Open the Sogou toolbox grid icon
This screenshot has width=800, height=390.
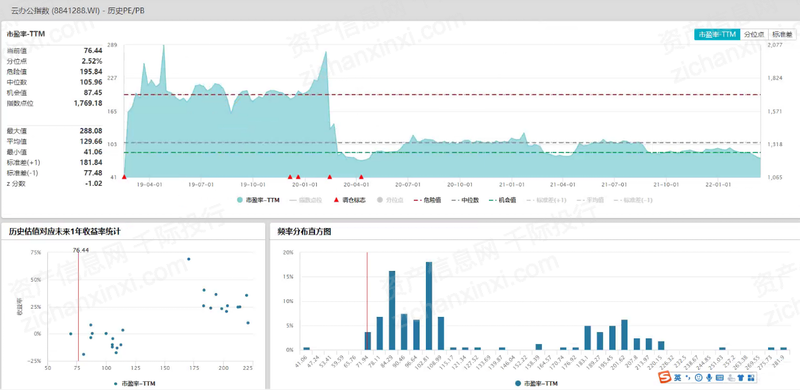pyautogui.click(x=751, y=378)
